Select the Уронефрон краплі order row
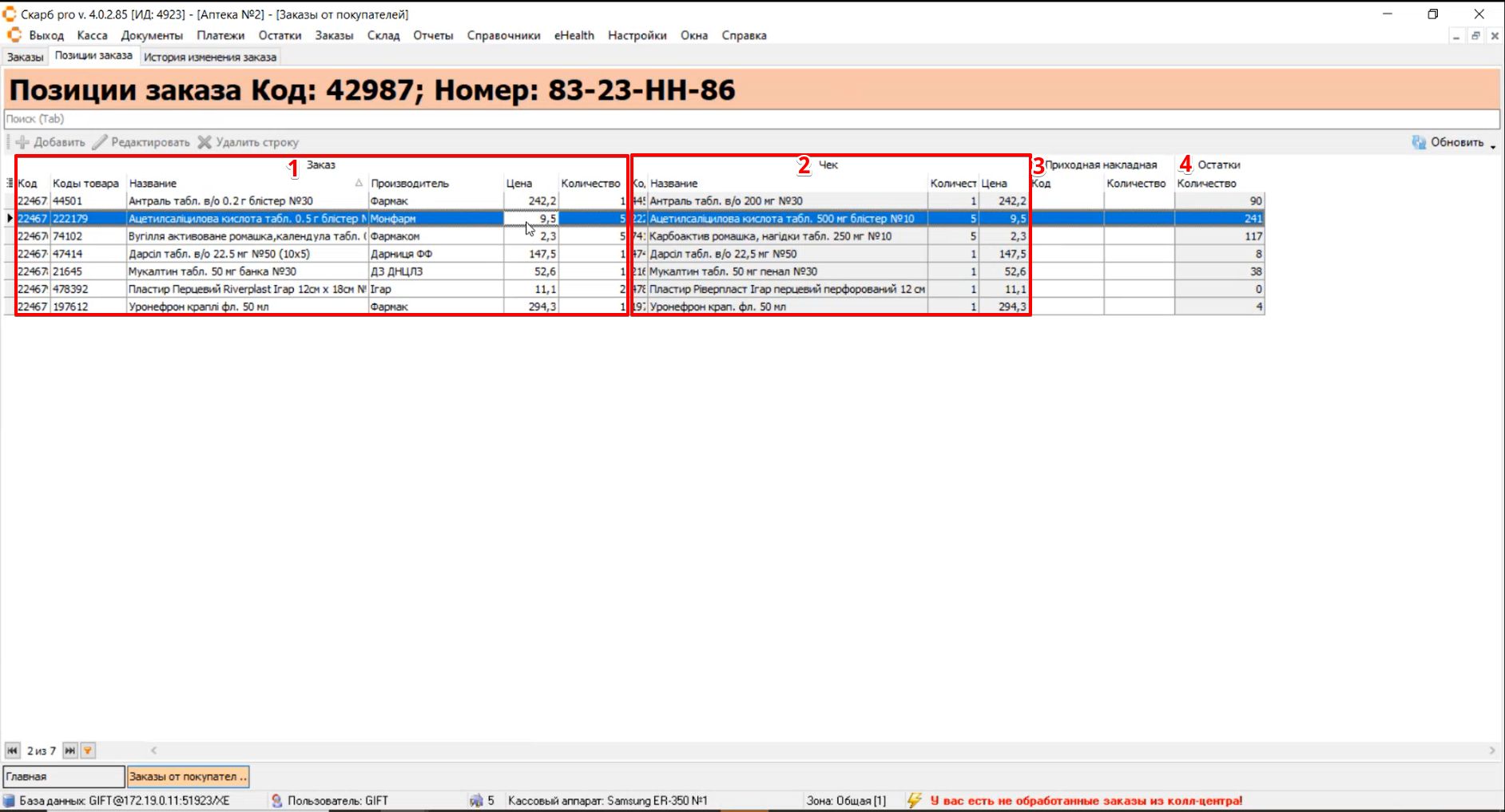 pos(240,307)
